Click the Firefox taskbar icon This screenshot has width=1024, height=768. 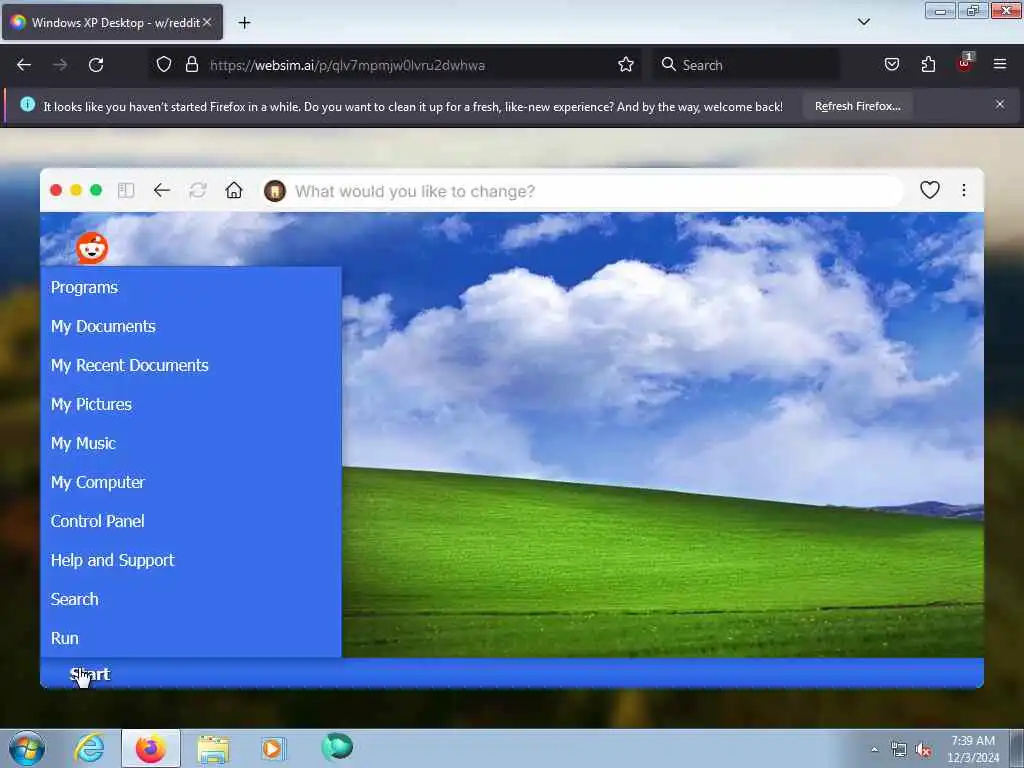[x=151, y=748]
